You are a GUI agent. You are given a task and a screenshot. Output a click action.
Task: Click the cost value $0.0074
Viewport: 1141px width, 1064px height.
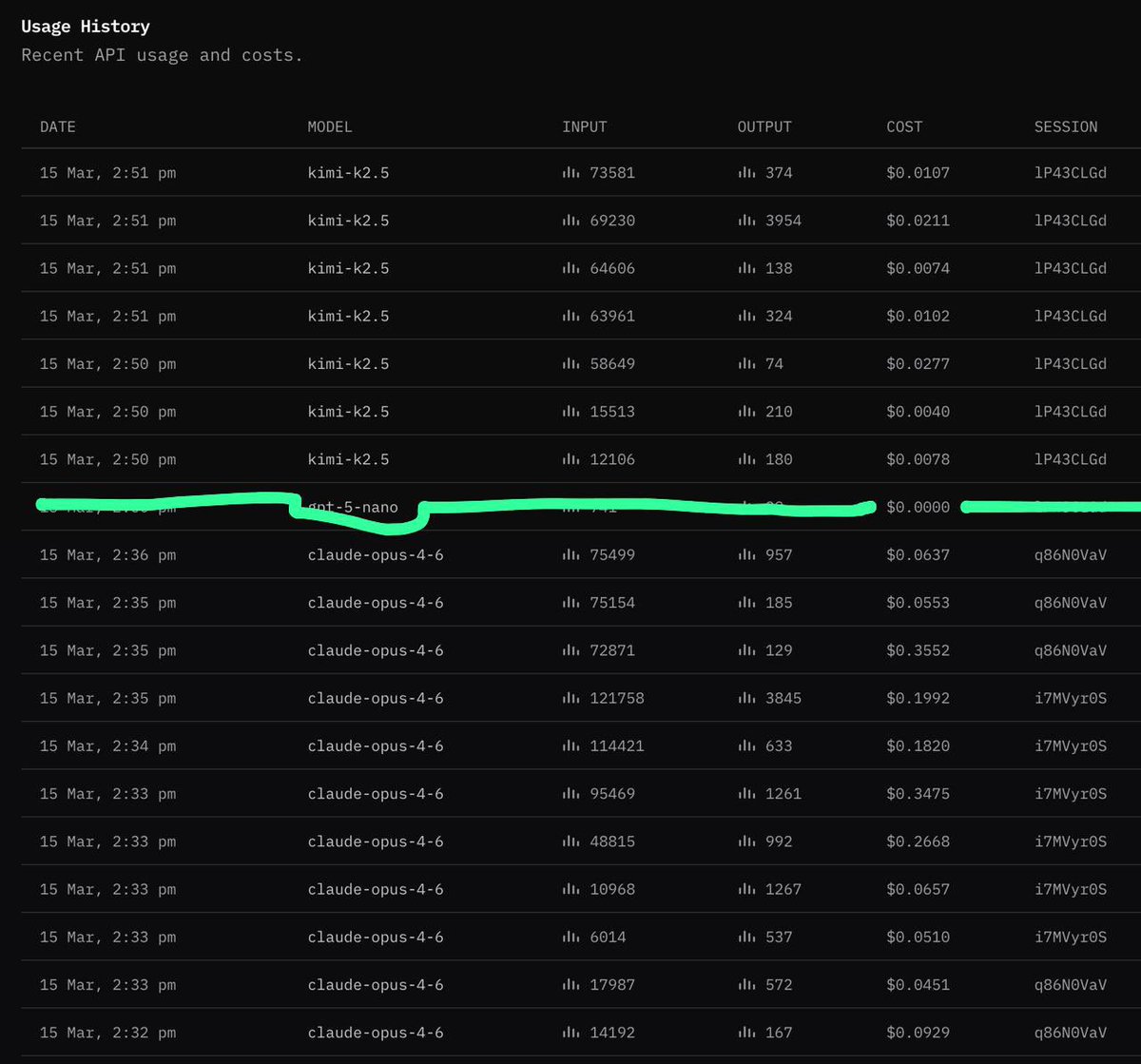919,268
